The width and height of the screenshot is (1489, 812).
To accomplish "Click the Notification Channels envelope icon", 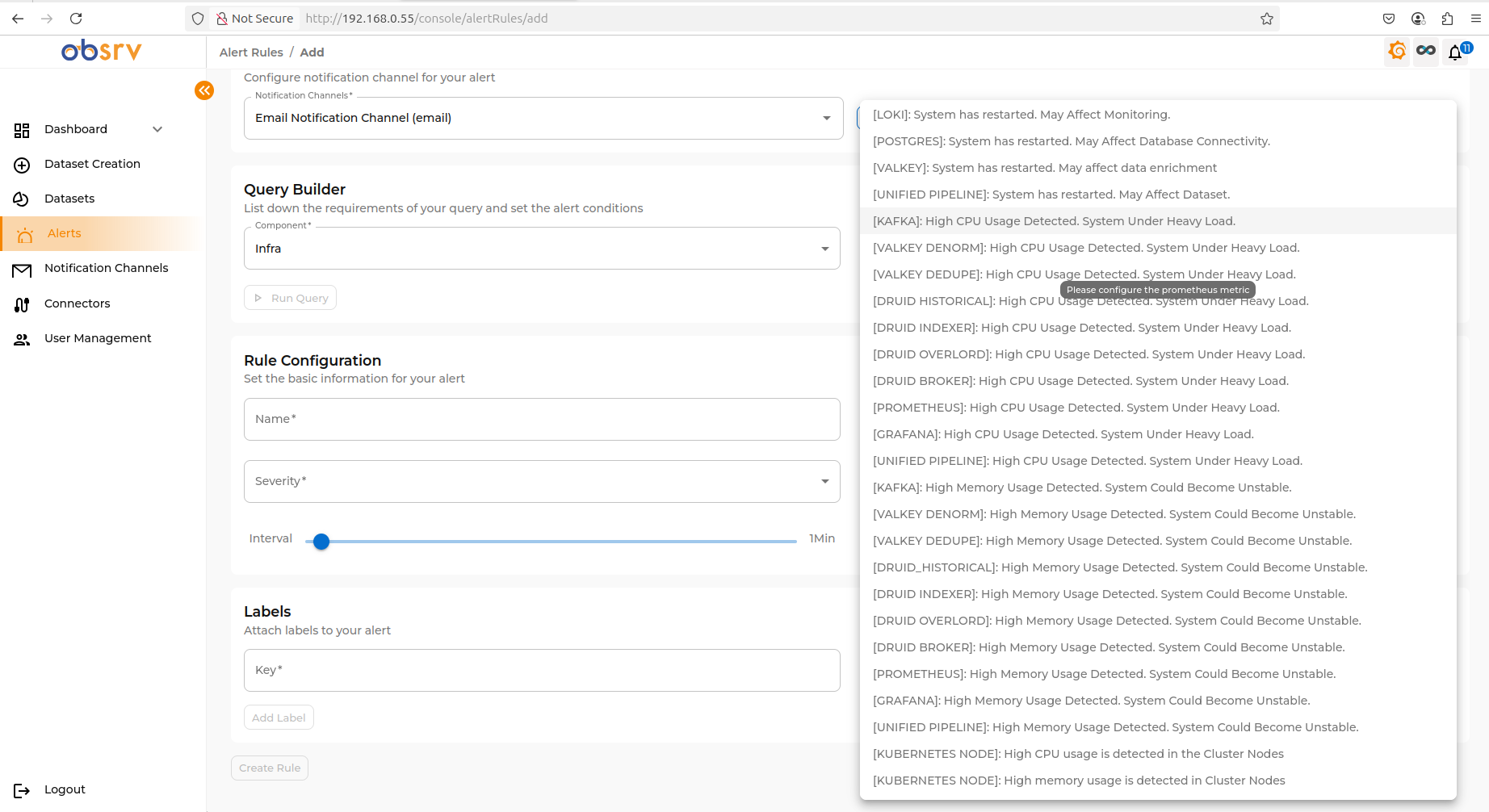I will tap(22, 270).
